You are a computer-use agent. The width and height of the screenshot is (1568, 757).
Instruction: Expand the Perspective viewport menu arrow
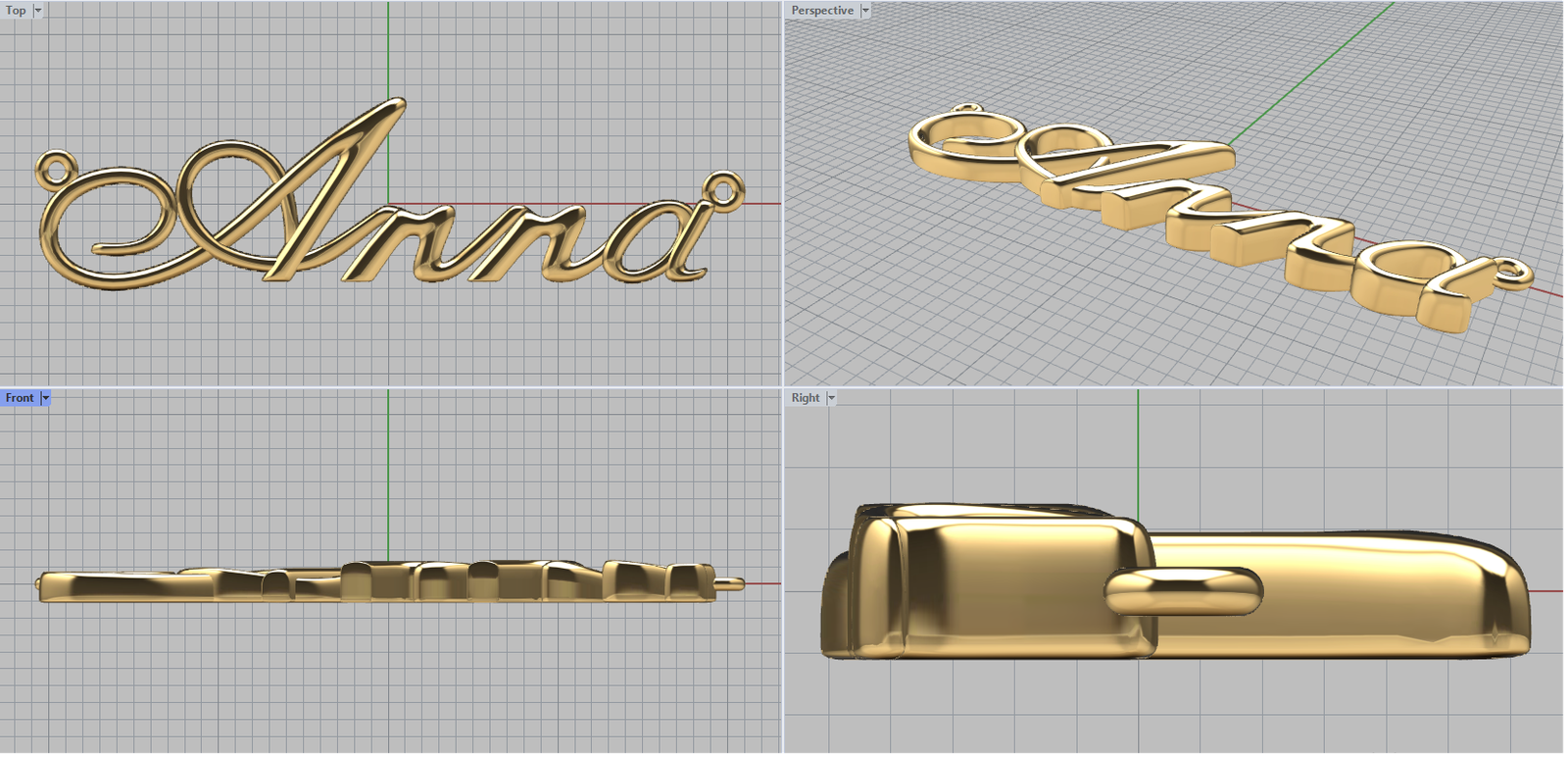pyautogui.click(x=865, y=10)
